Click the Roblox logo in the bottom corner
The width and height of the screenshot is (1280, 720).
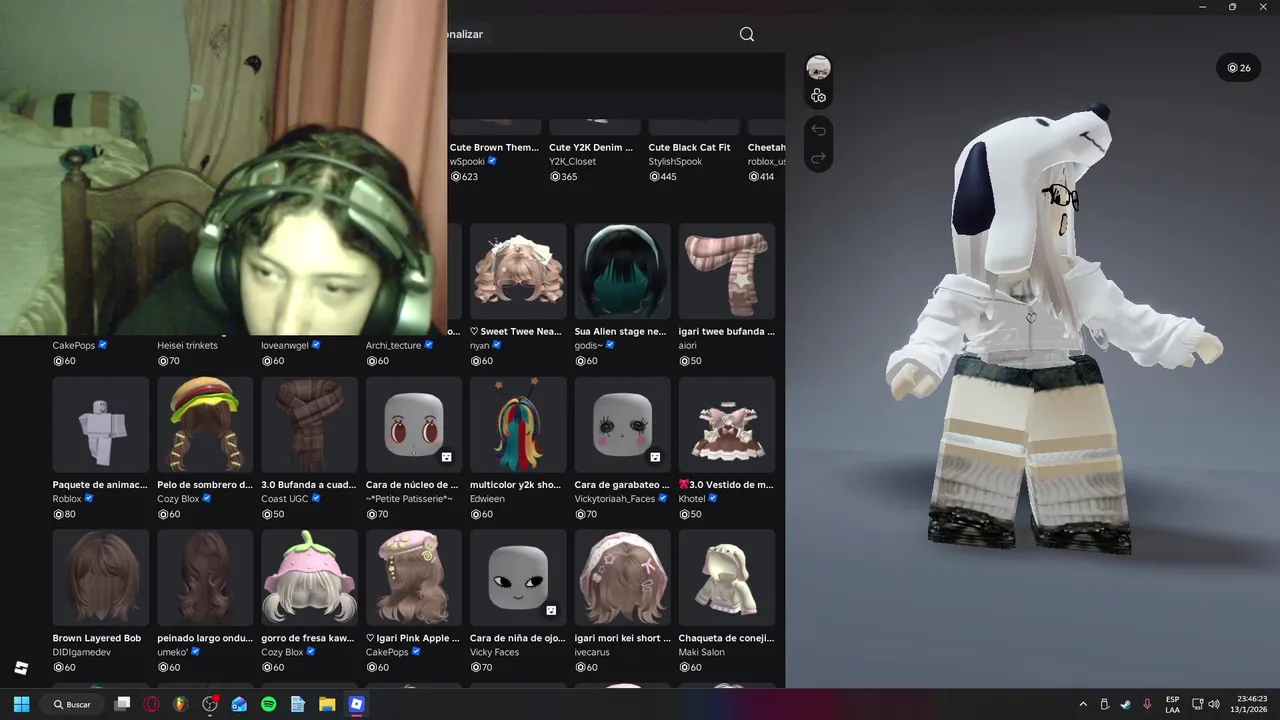[21, 668]
